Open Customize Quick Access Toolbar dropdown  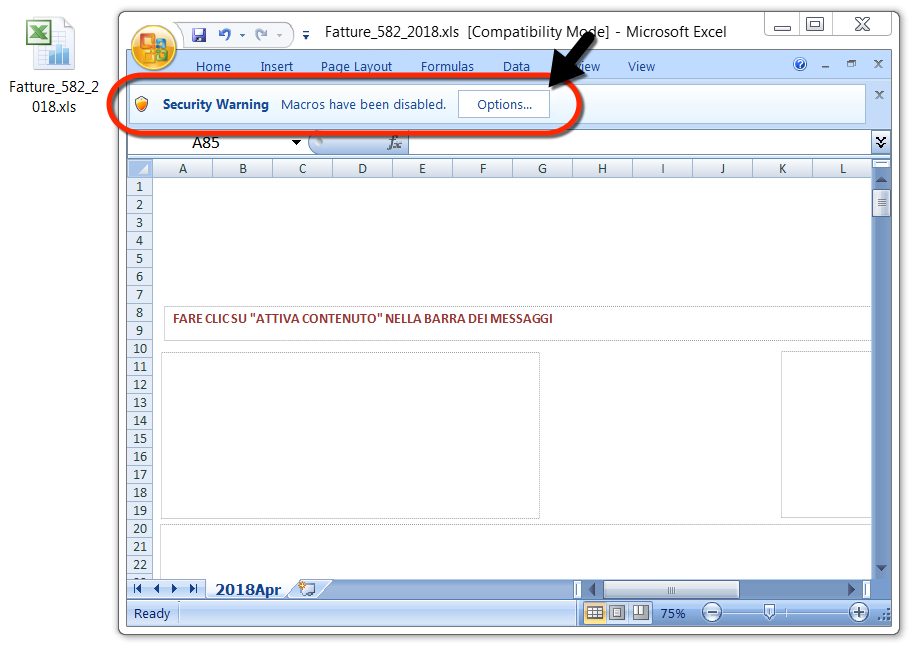coord(306,35)
